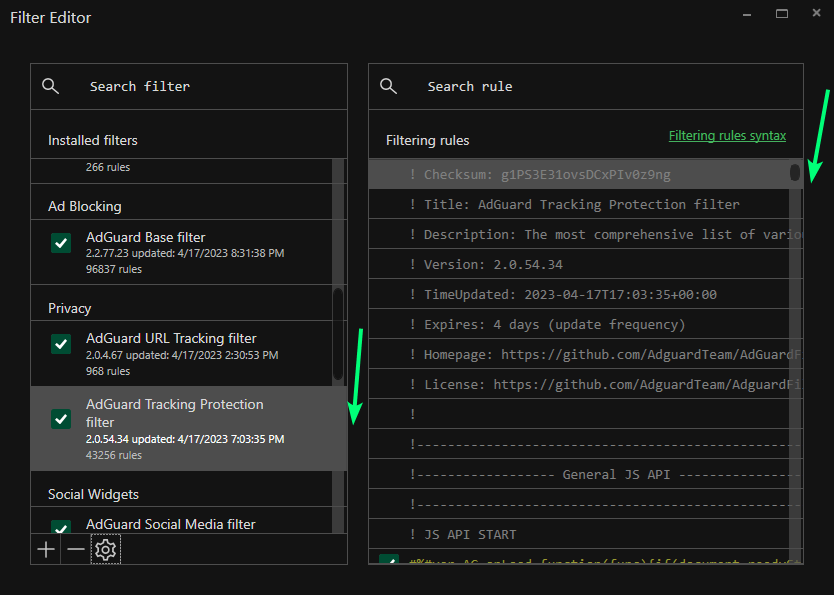Click the Privacy category header
834x595 pixels.
(x=70, y=308)
